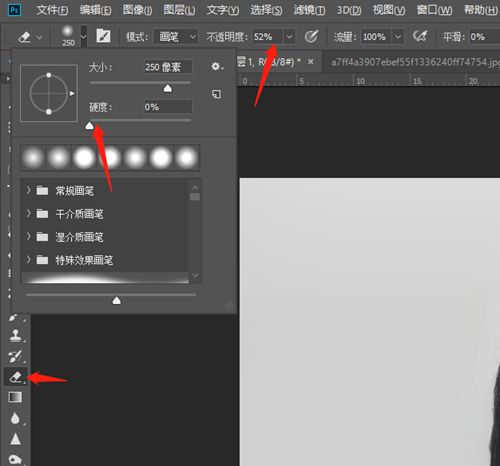Image resolution: width=500 pixels, height=466 pixels.
Task: Select the Sharpen triangle tool icon
Action: pos(15,439)
